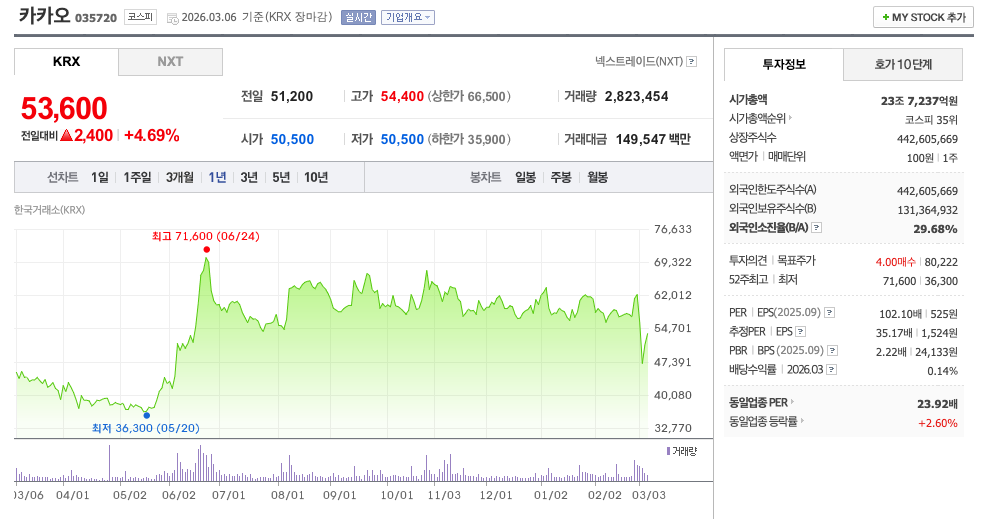
Task: Click the 최저 36,300 (05/20) marker
Action: coord(147,415)
